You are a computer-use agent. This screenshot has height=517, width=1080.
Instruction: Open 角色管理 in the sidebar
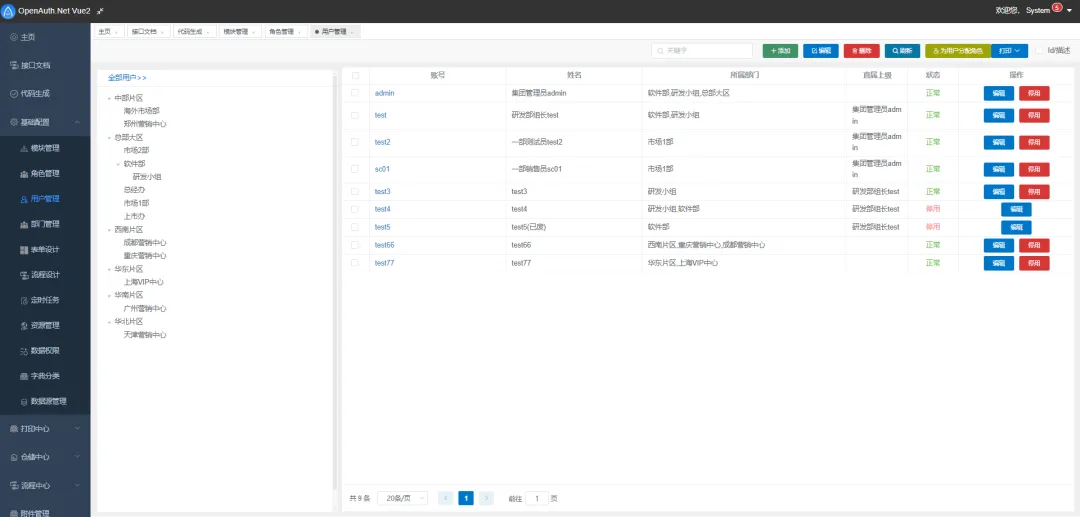coord(45,173)
